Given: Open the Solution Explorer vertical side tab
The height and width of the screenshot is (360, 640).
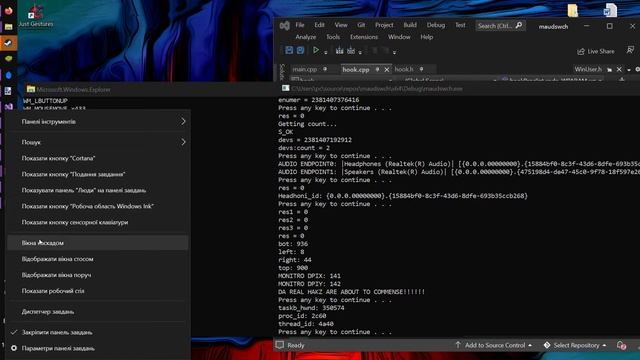Looking at the screenshot, I should (281, 72).
